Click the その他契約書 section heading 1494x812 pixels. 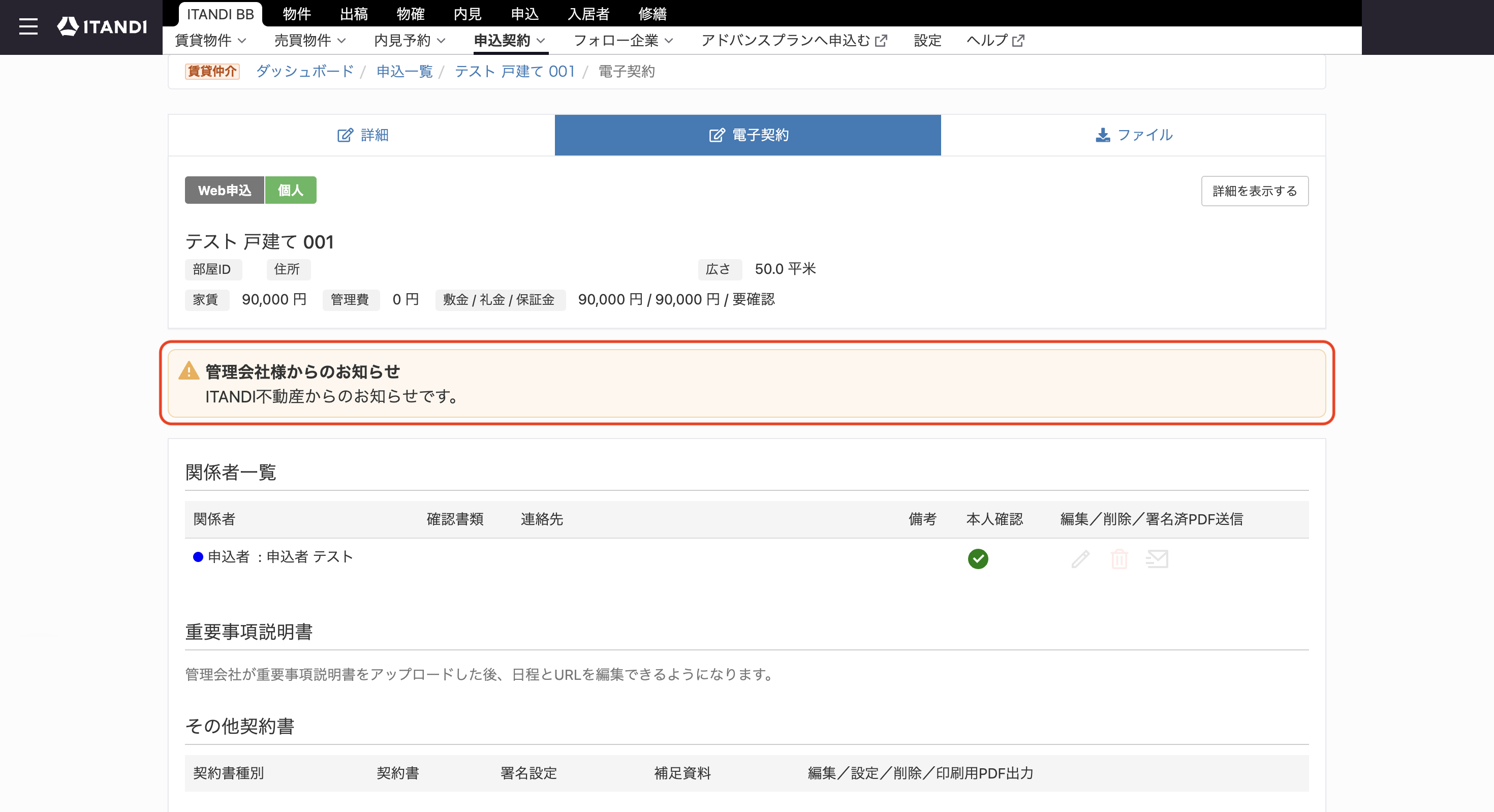[x=239, y=727]
